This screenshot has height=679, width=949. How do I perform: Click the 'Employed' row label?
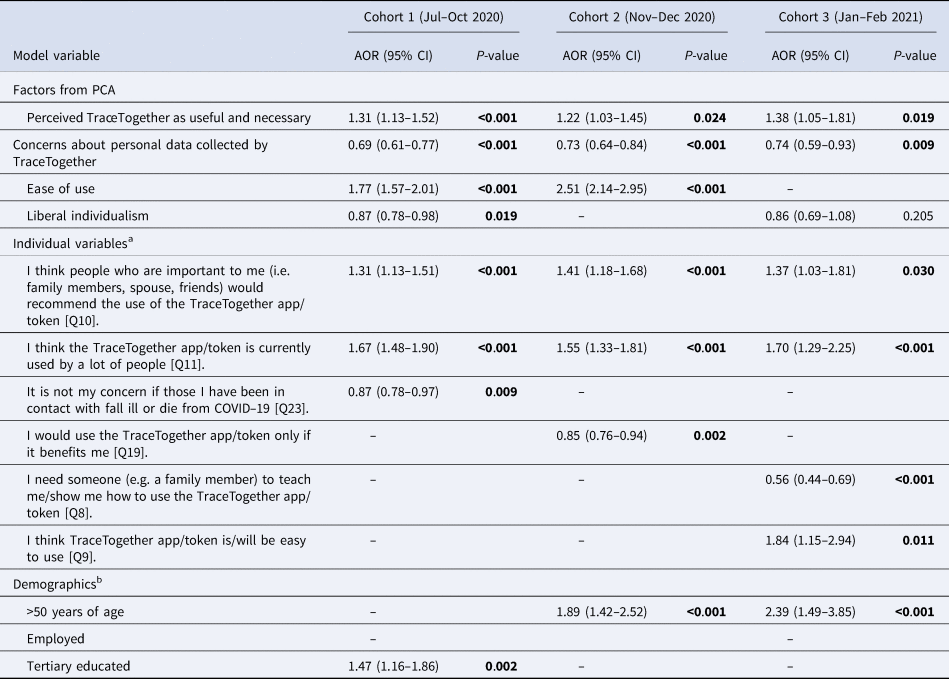56,638
